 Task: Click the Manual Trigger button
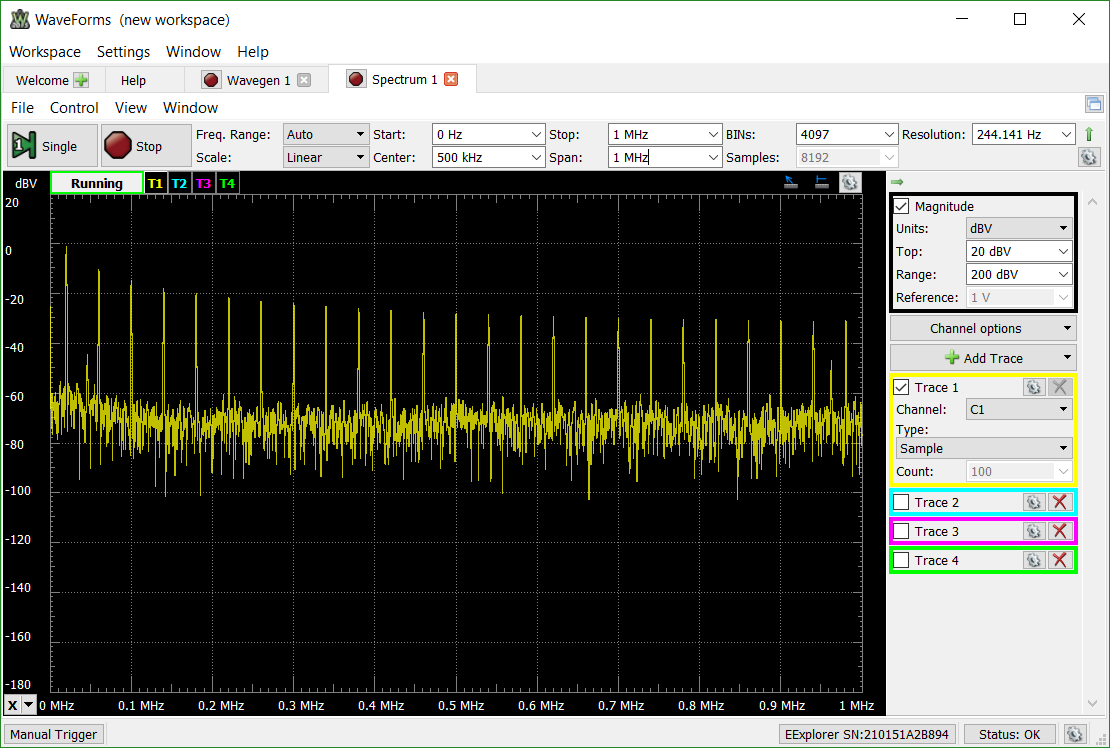(x=54, y=734)
